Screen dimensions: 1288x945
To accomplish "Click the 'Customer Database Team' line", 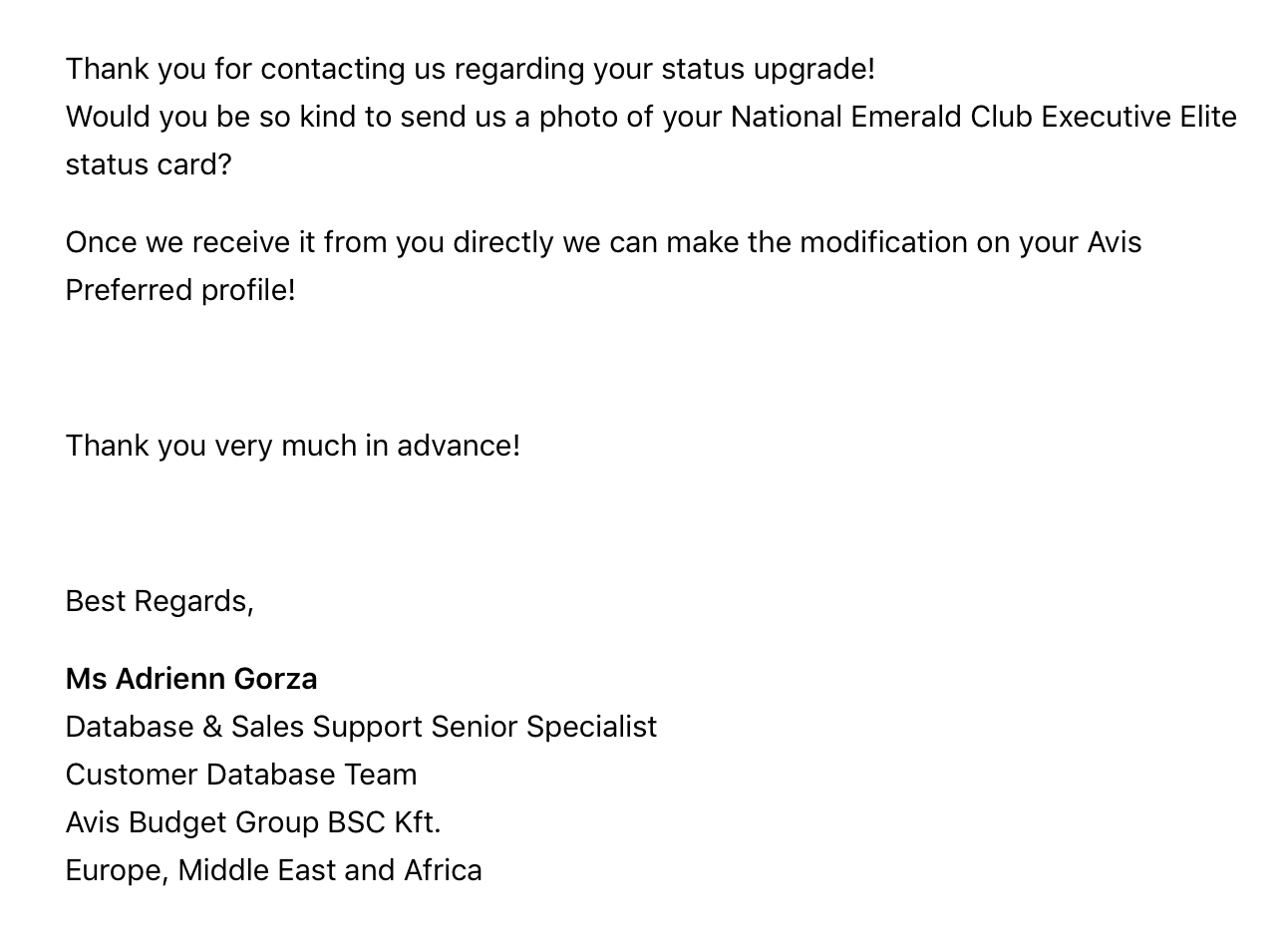I will click(x=241, y=775).
